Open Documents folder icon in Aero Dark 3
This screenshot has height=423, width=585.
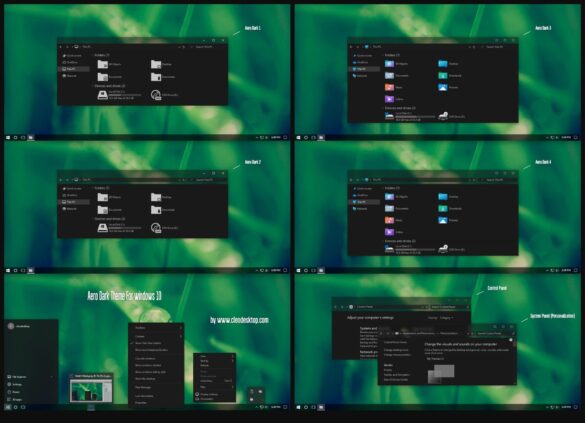tap(389, 75)
